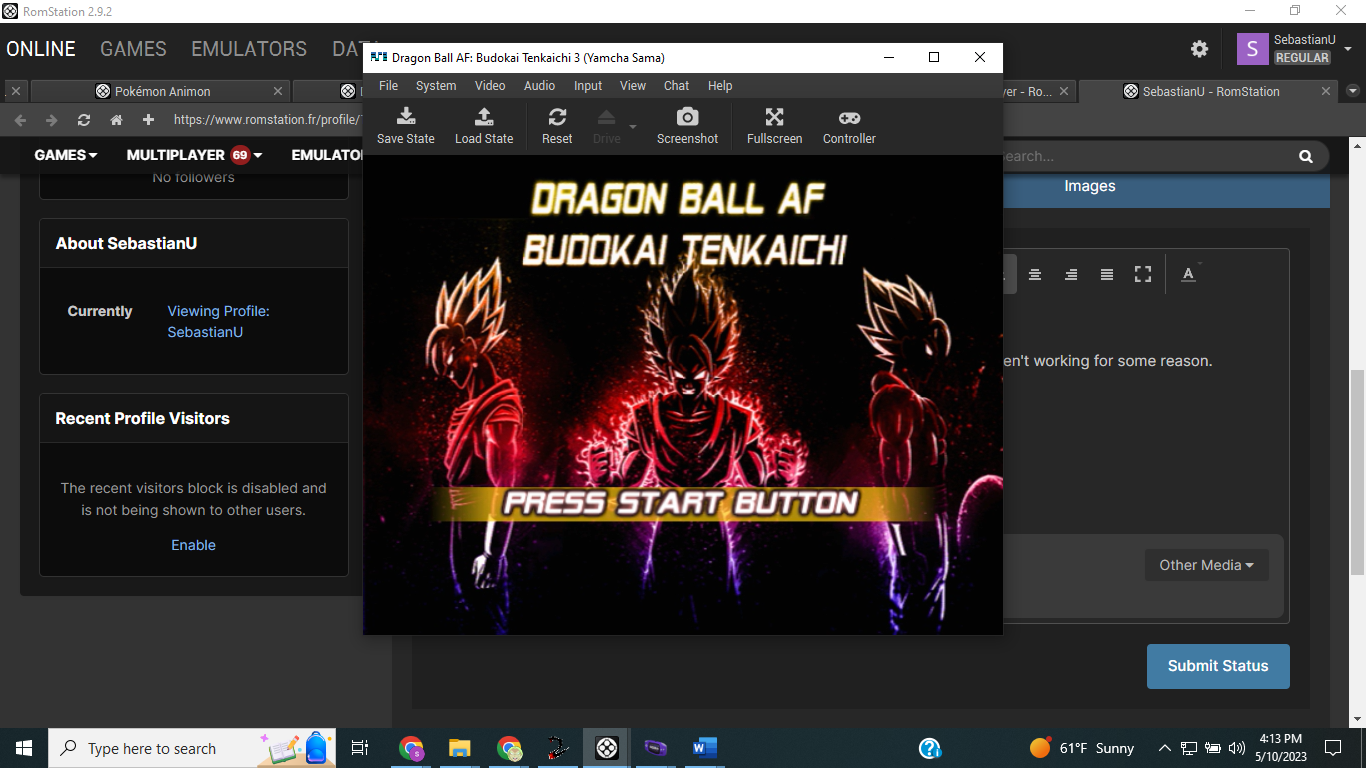Open Task View on the taskbar
Image resolution: width=1366 pixels, height=768 pixels.
click(x=361, y=748)
